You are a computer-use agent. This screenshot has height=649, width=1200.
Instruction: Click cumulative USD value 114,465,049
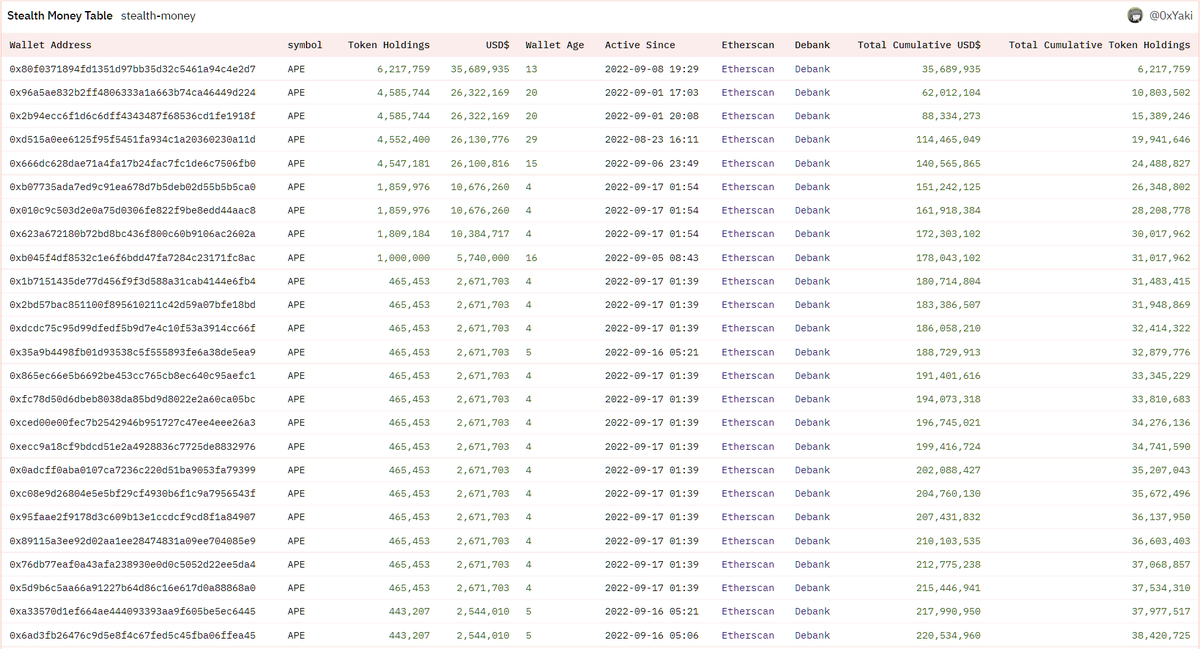948,140
